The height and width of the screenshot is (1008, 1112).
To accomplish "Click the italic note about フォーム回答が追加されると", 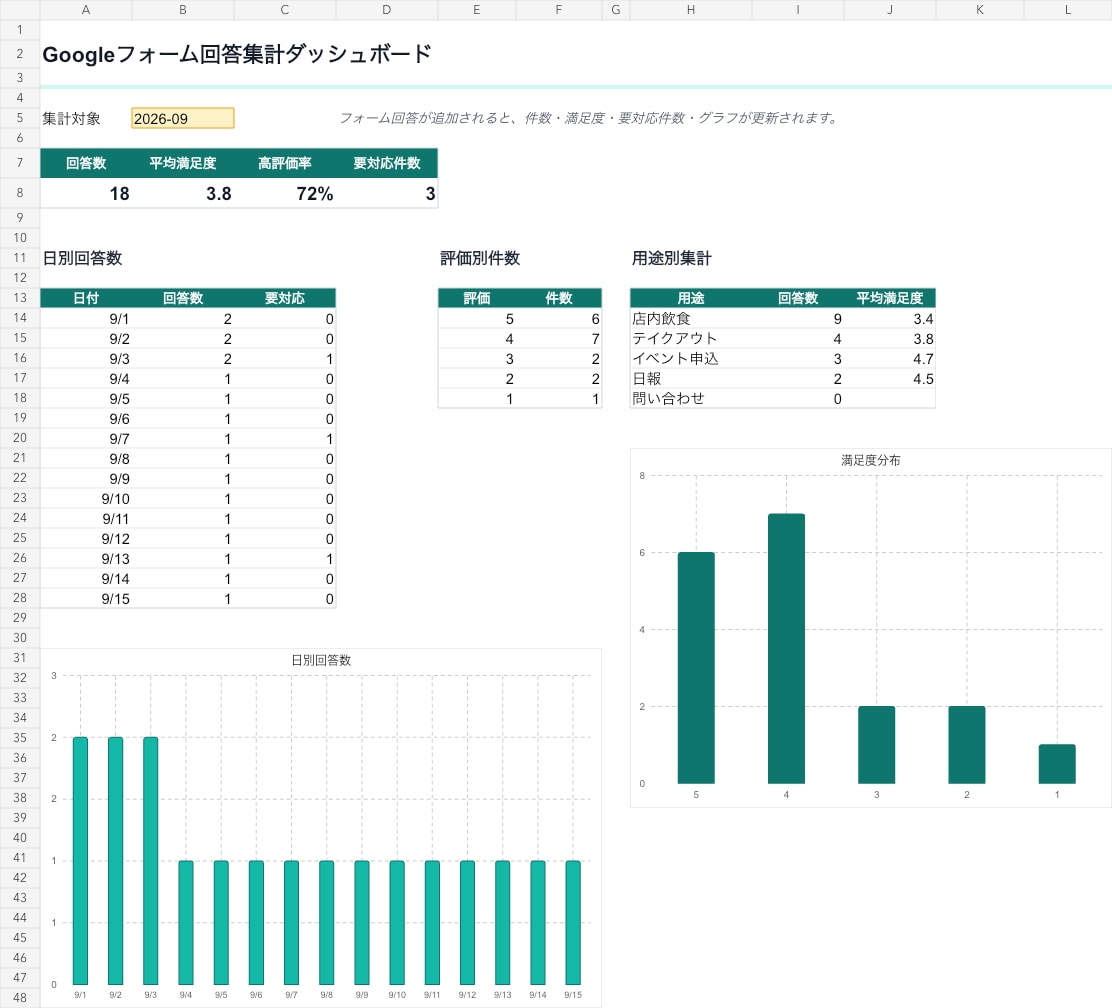I will click(x=589, y=118).
